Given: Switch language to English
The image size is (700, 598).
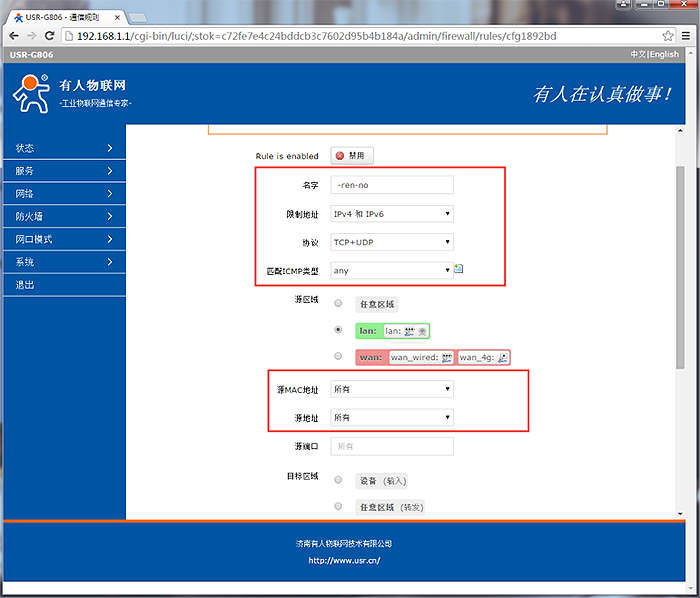Looking at the screenshot, I should point(664,55).
